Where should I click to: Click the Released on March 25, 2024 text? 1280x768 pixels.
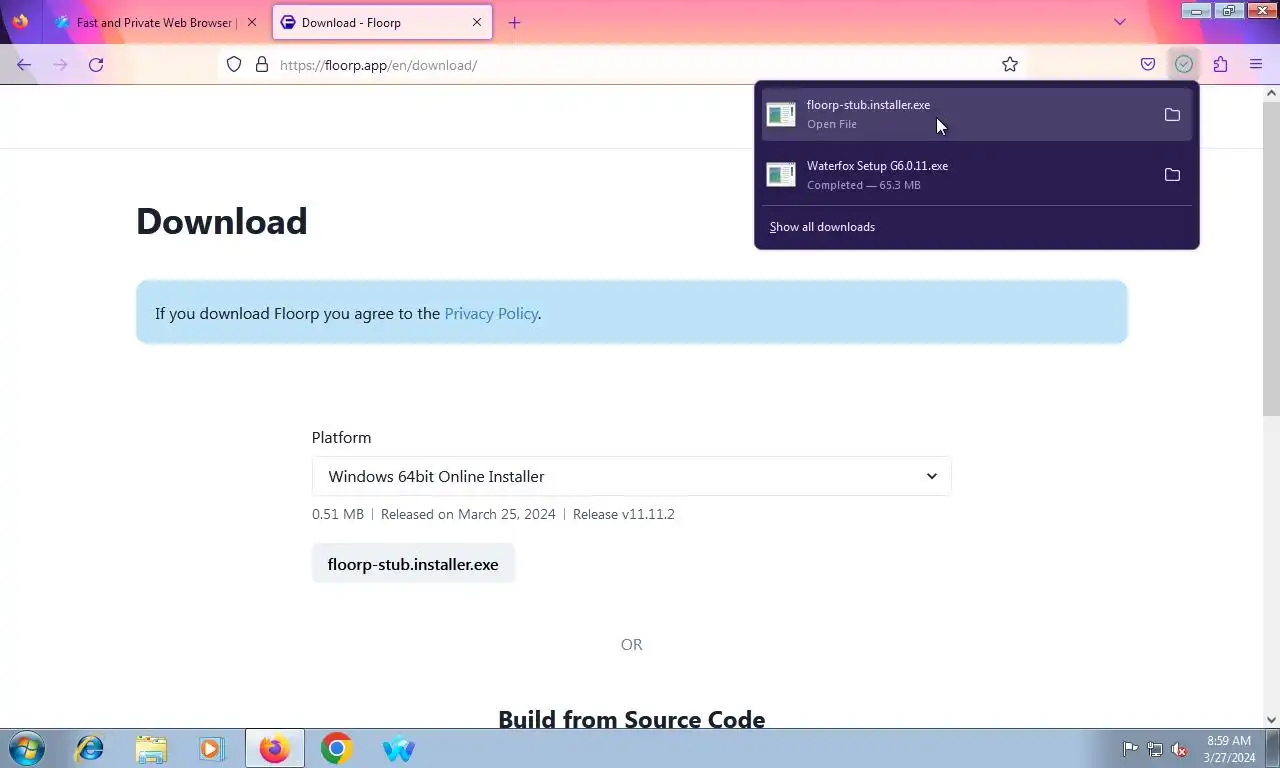(468, 514)
